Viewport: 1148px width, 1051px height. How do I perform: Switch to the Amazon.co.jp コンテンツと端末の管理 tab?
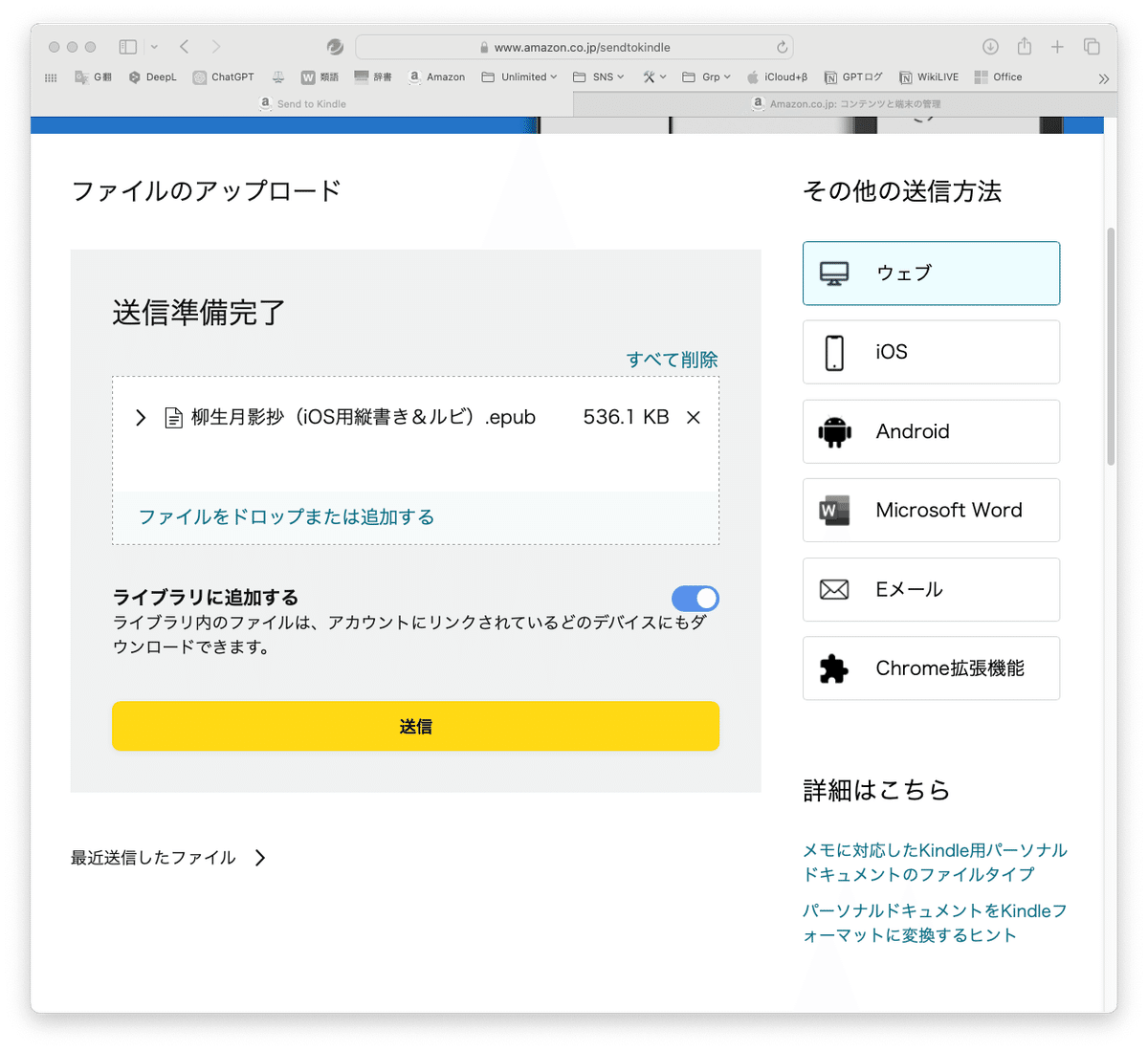(846, 104)
